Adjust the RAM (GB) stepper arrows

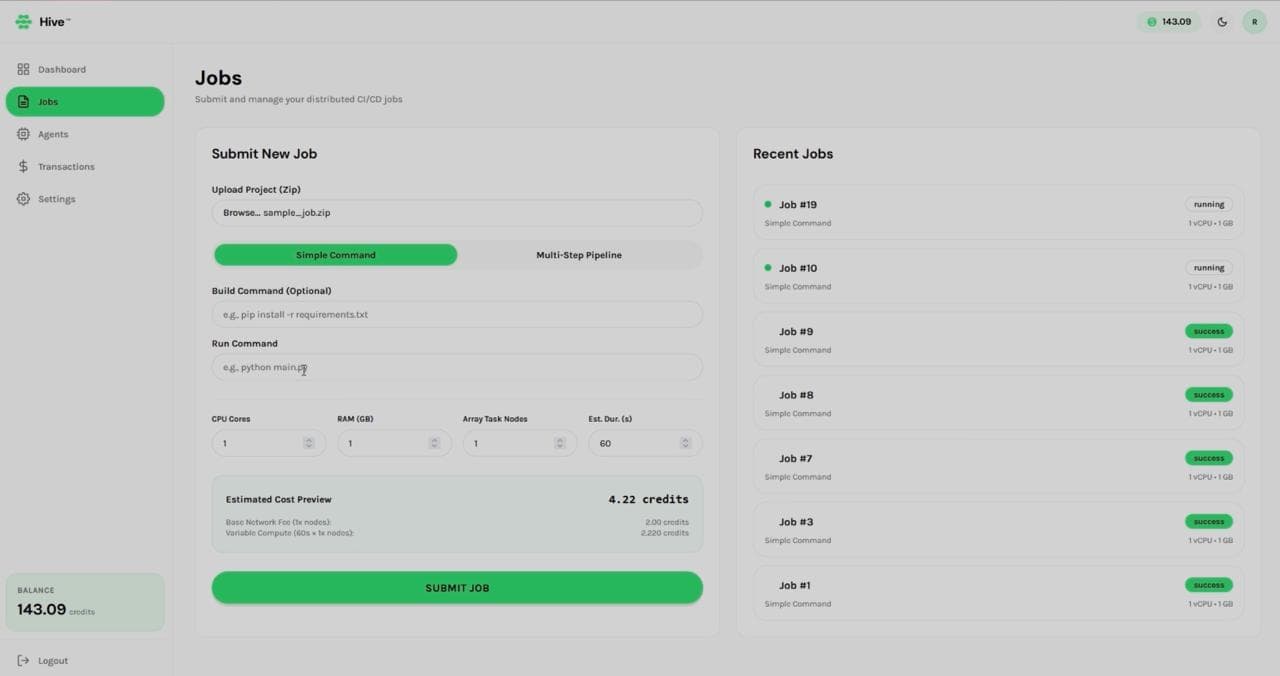tap(434, 443)
